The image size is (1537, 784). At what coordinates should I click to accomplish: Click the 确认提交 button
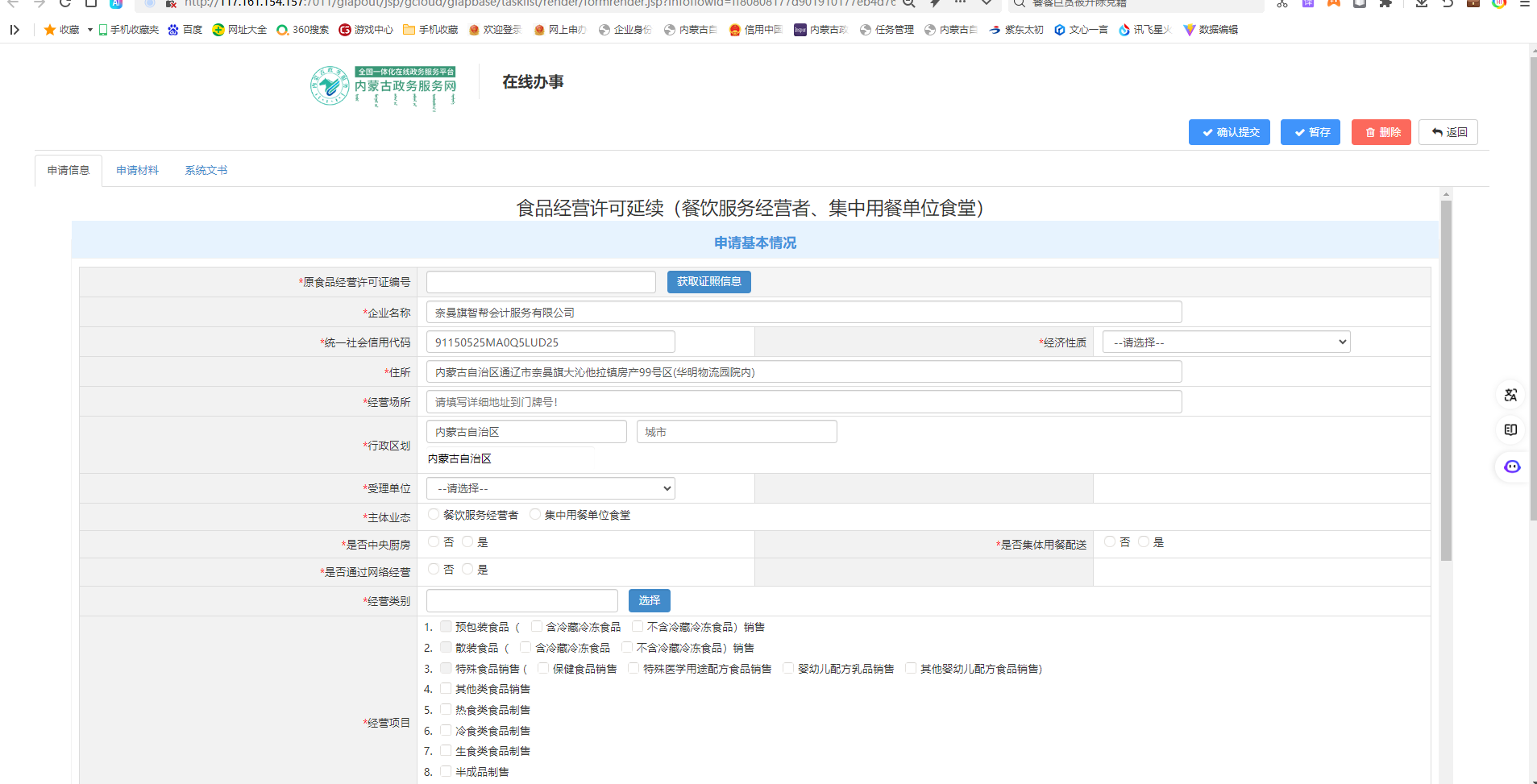(1229, 132)
